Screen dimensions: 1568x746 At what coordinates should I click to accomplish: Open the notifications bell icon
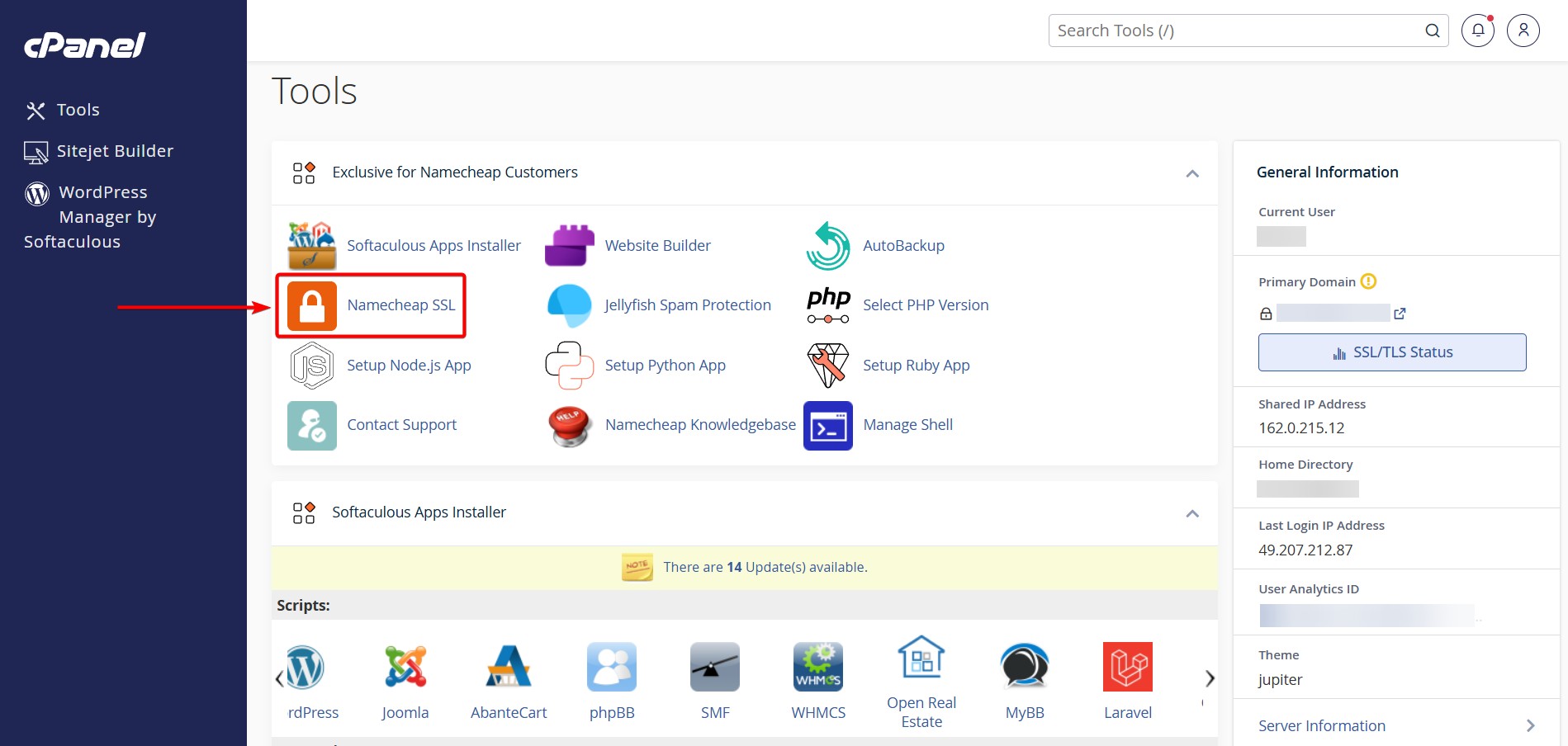tap(1478, 31)
